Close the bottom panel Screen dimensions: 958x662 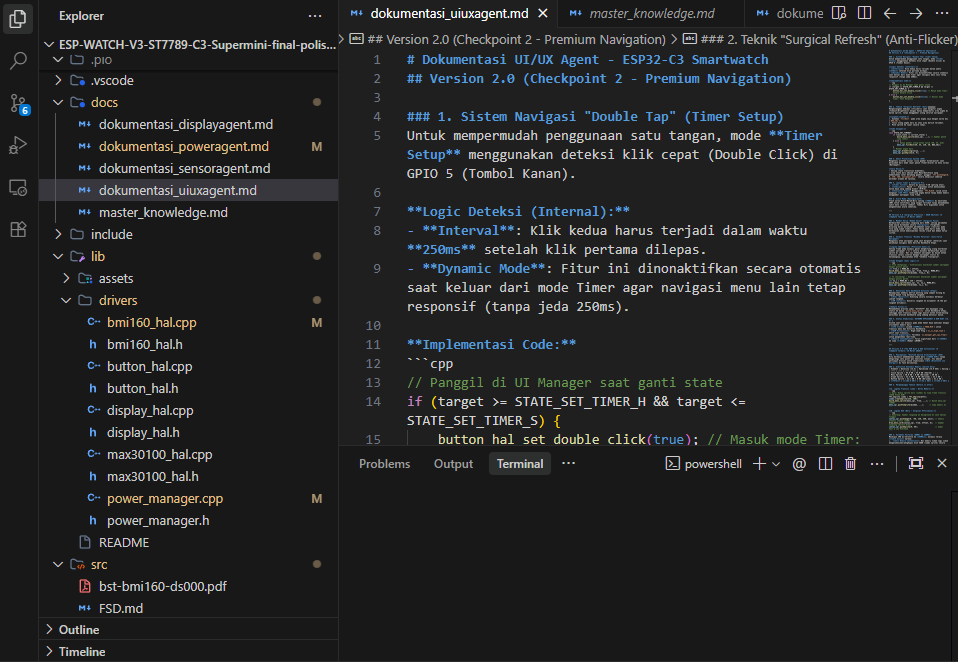[942, 464]
